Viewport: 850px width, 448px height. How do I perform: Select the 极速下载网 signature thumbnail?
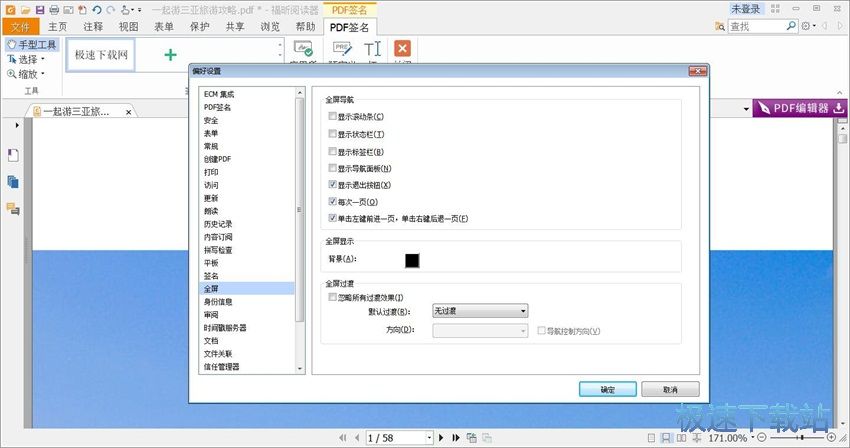(x=101, y=55)
